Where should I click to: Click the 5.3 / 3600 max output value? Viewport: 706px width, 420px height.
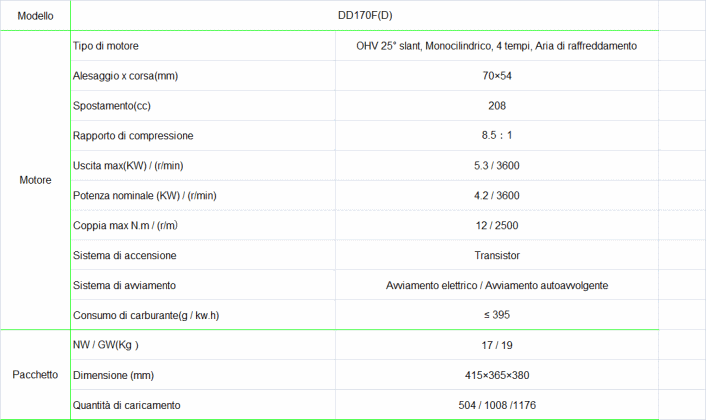click(496, 166)
